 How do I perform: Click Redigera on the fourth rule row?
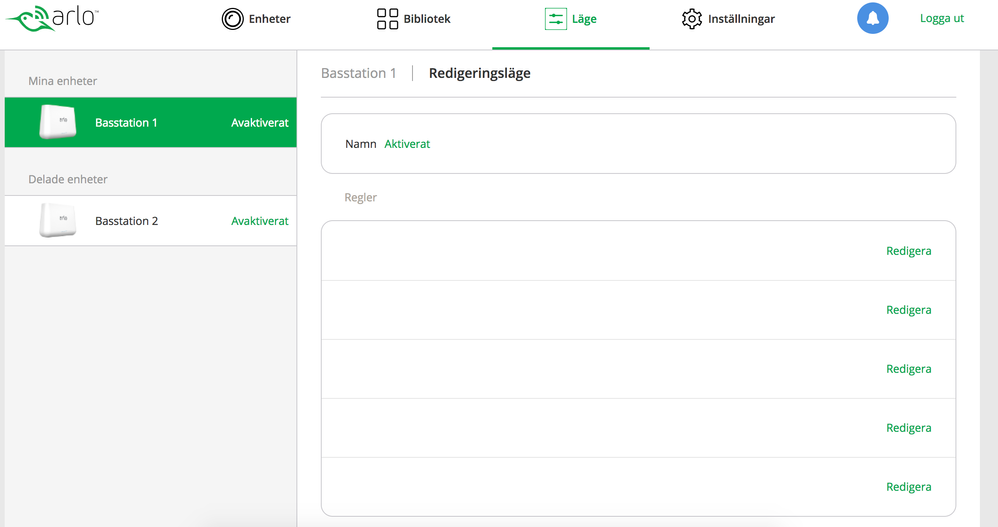pos(908,428)
